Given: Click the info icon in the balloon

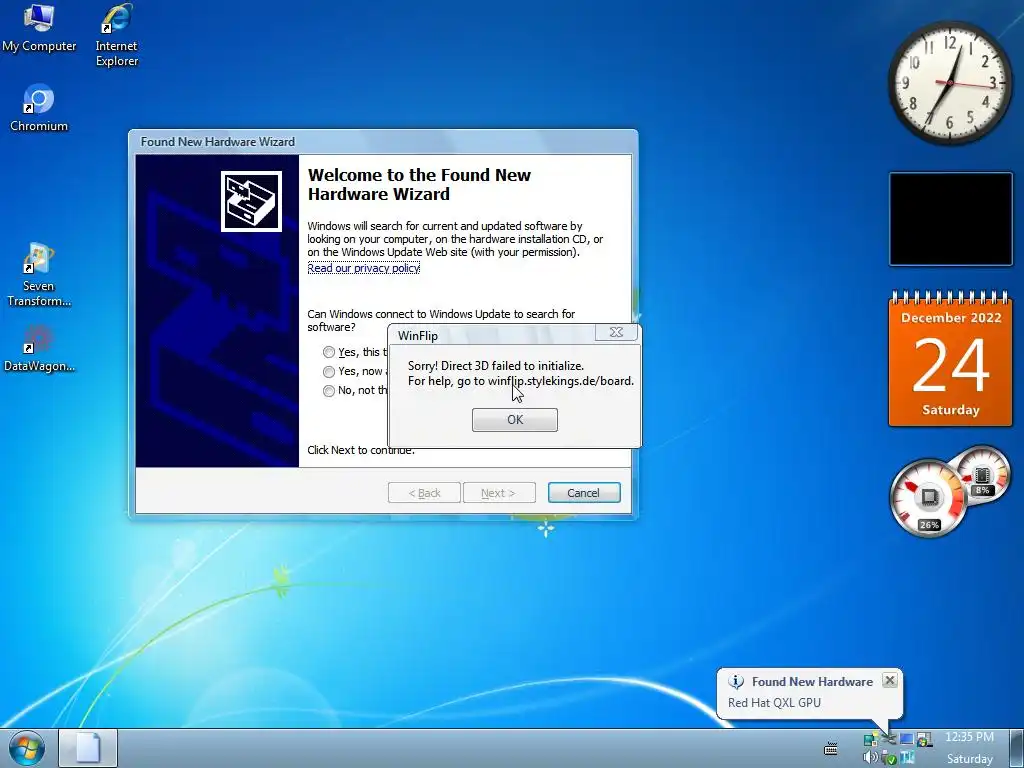Looking at the screenshot, I should click(736, 681).
